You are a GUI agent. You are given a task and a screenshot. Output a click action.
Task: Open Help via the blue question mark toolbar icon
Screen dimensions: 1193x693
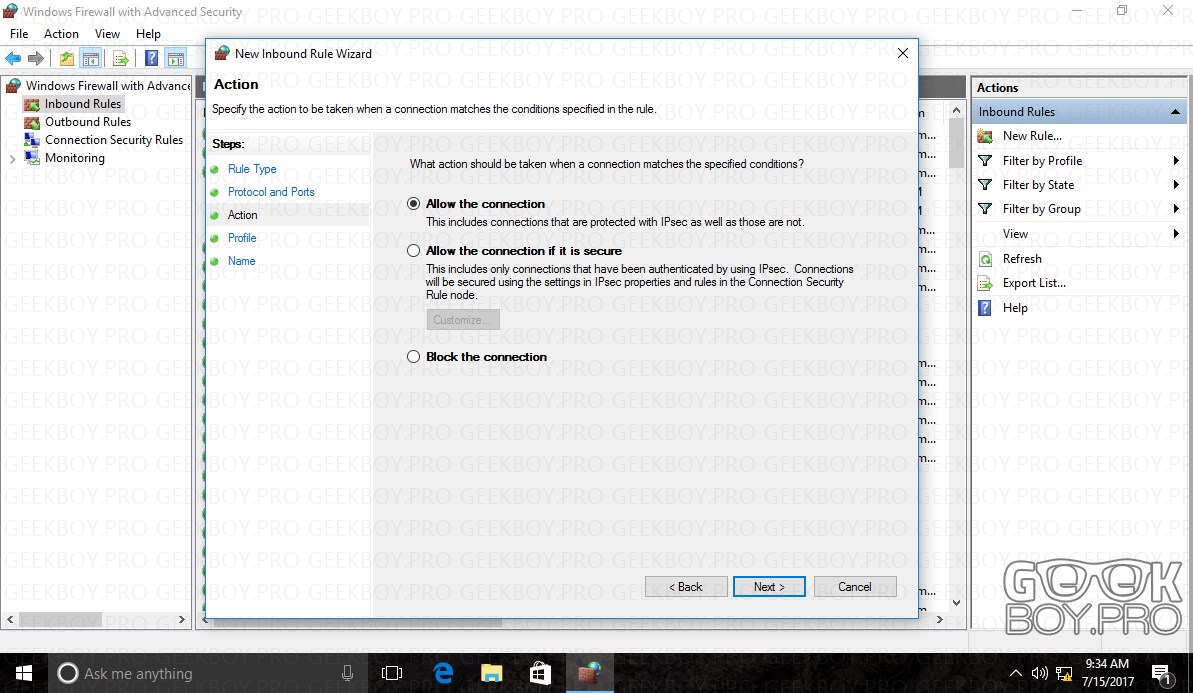pos(151,59)
